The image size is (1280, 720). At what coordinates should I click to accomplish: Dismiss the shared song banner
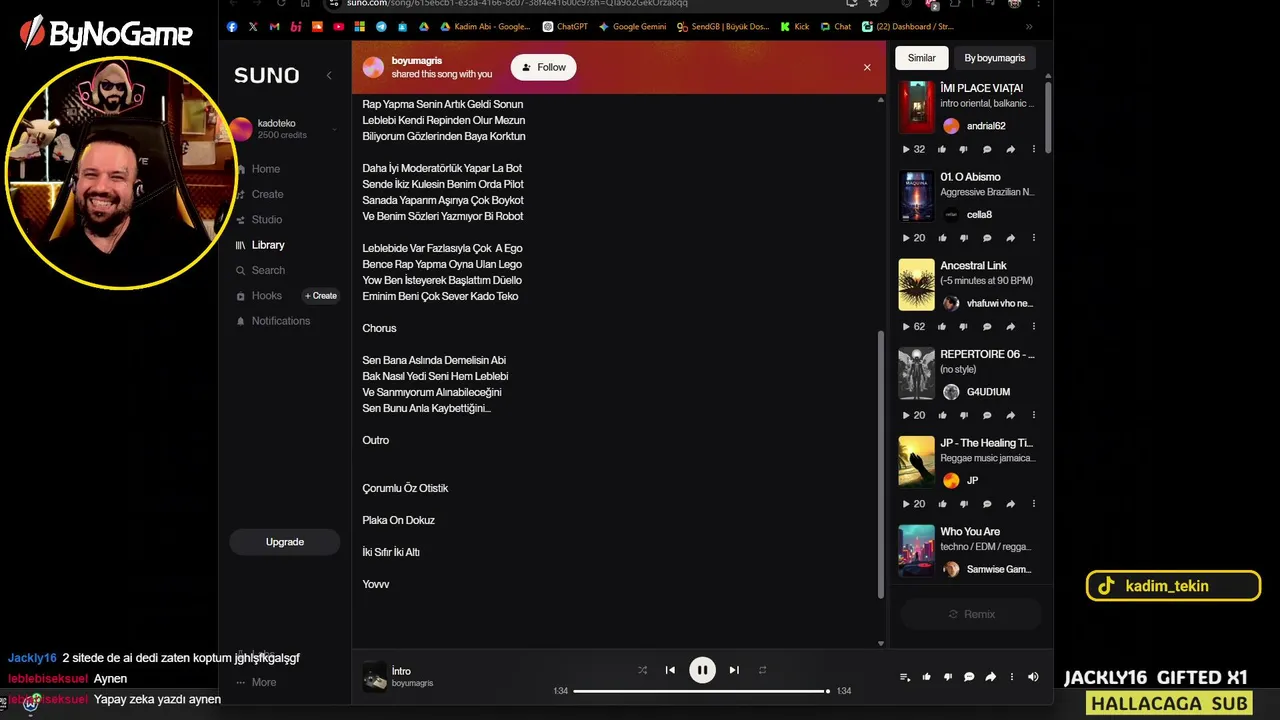(867, 67)
